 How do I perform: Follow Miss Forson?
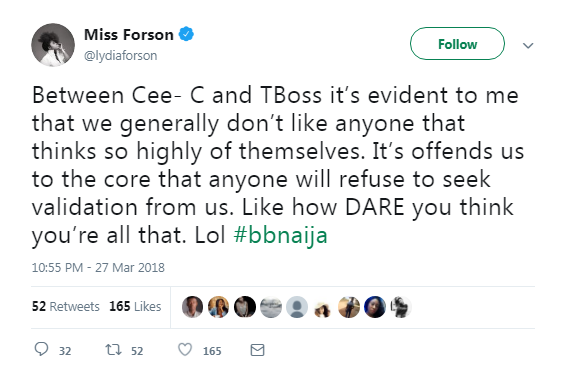pyautogui.click(x=457, y=44)
